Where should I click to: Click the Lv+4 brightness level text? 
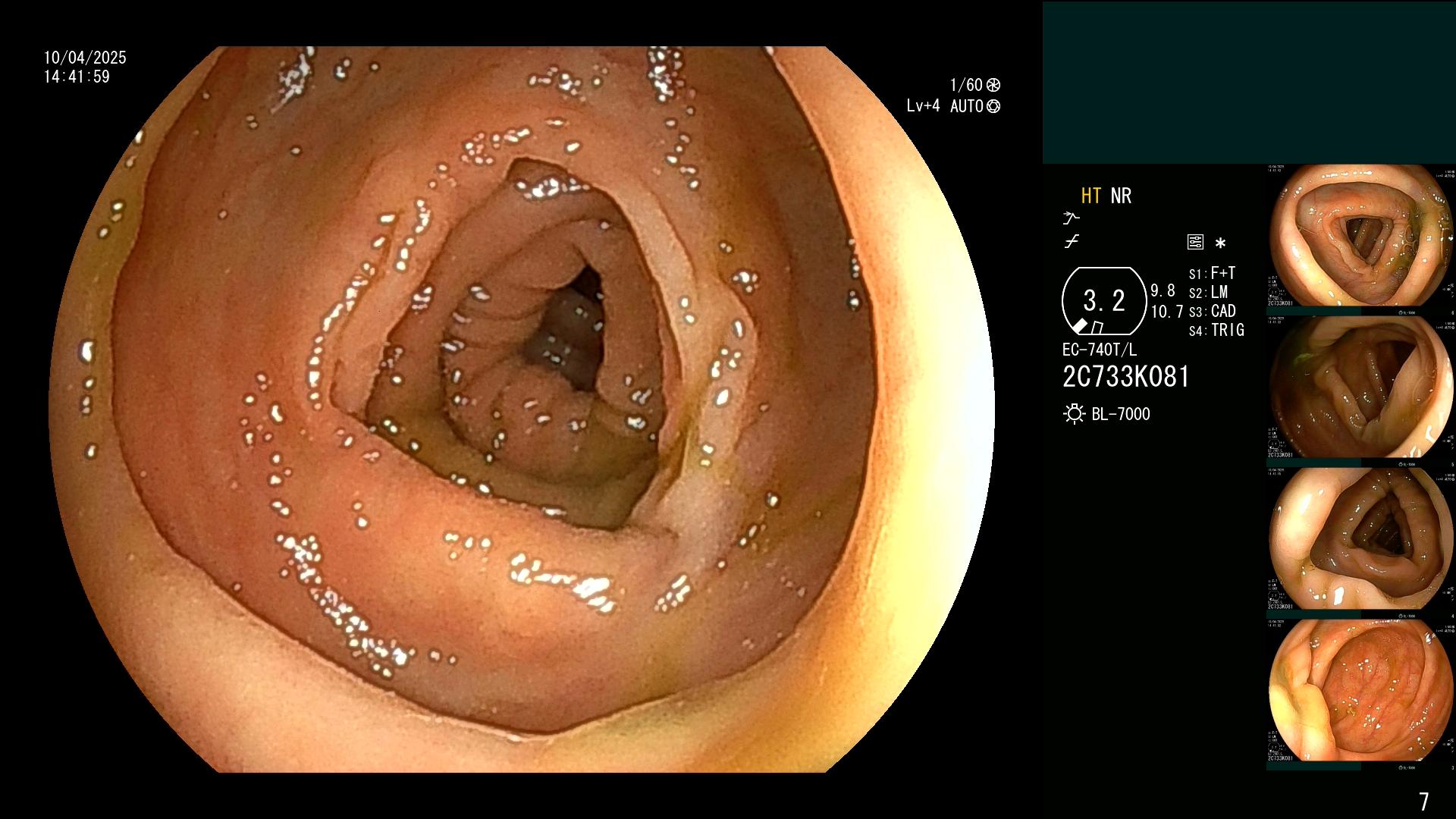[x=923, y=106]
